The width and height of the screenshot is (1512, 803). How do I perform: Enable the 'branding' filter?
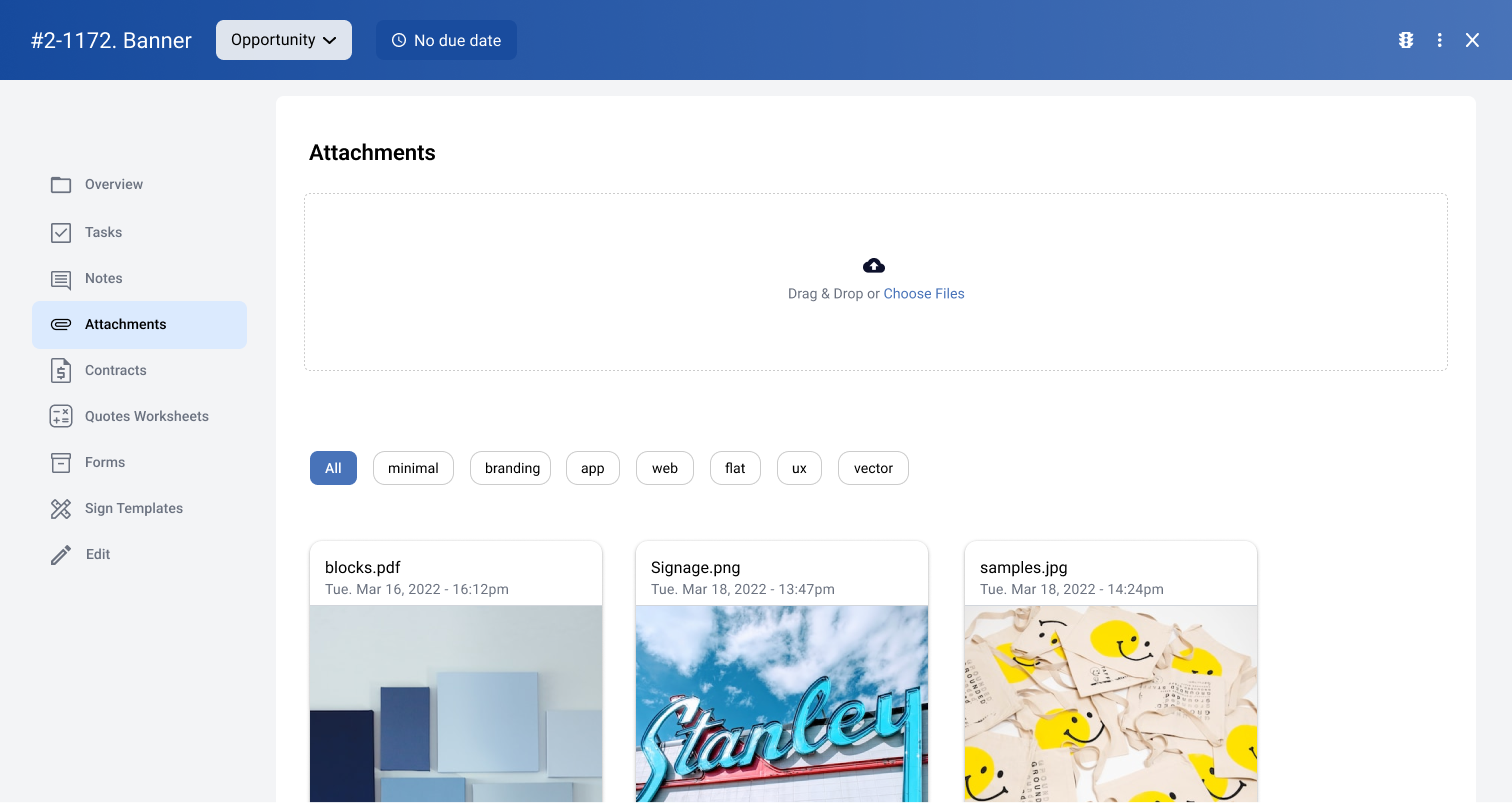pyautogui.click(x=510, y=467)
